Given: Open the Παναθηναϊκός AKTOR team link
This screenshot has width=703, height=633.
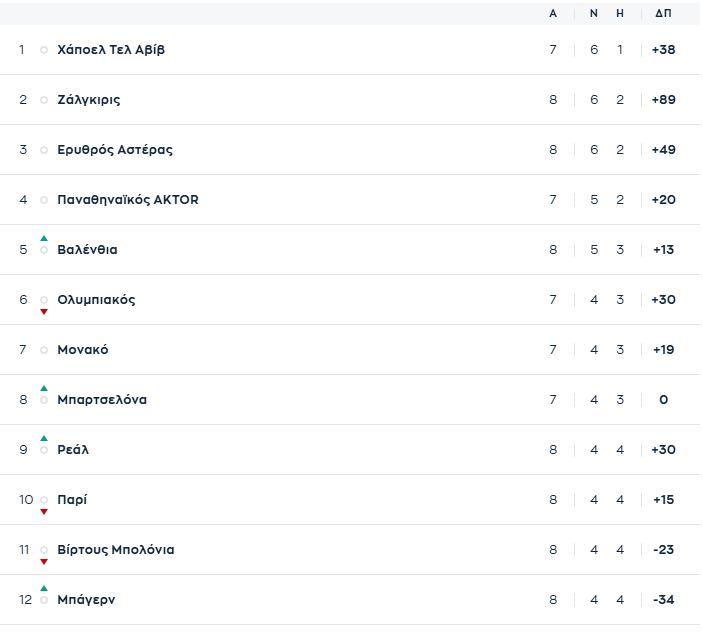Looking at the screenshot, I should point(128,200).
